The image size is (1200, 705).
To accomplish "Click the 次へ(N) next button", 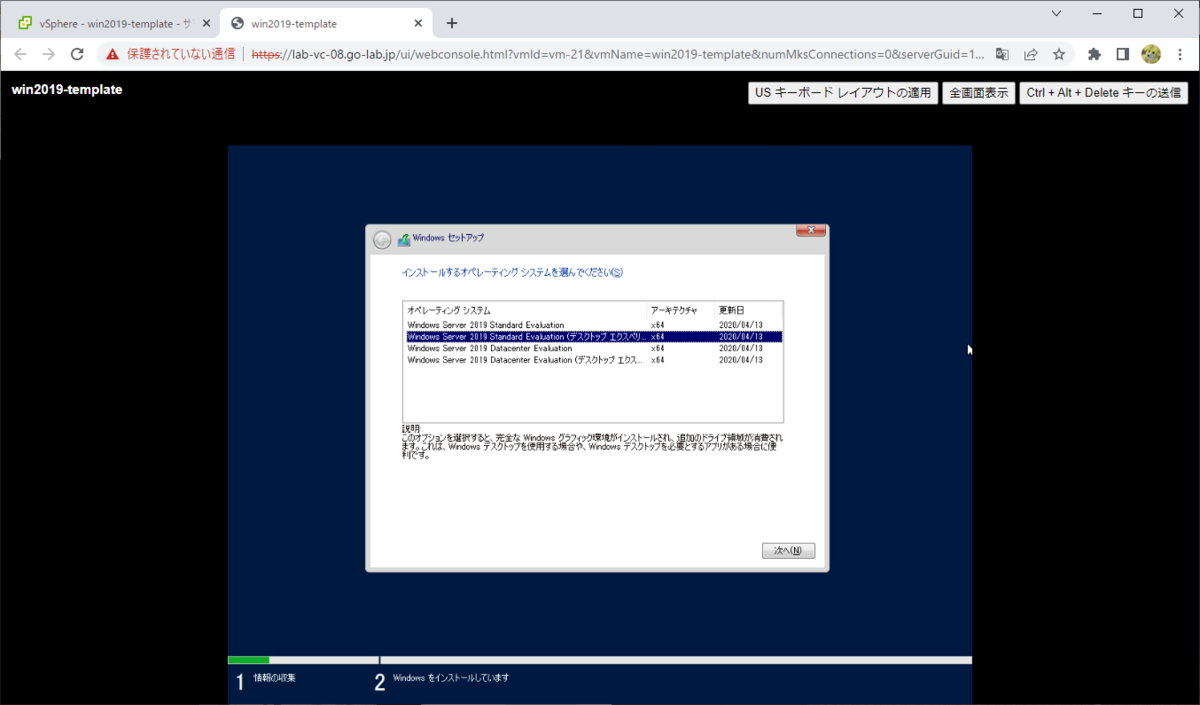I will coord(788,551).
